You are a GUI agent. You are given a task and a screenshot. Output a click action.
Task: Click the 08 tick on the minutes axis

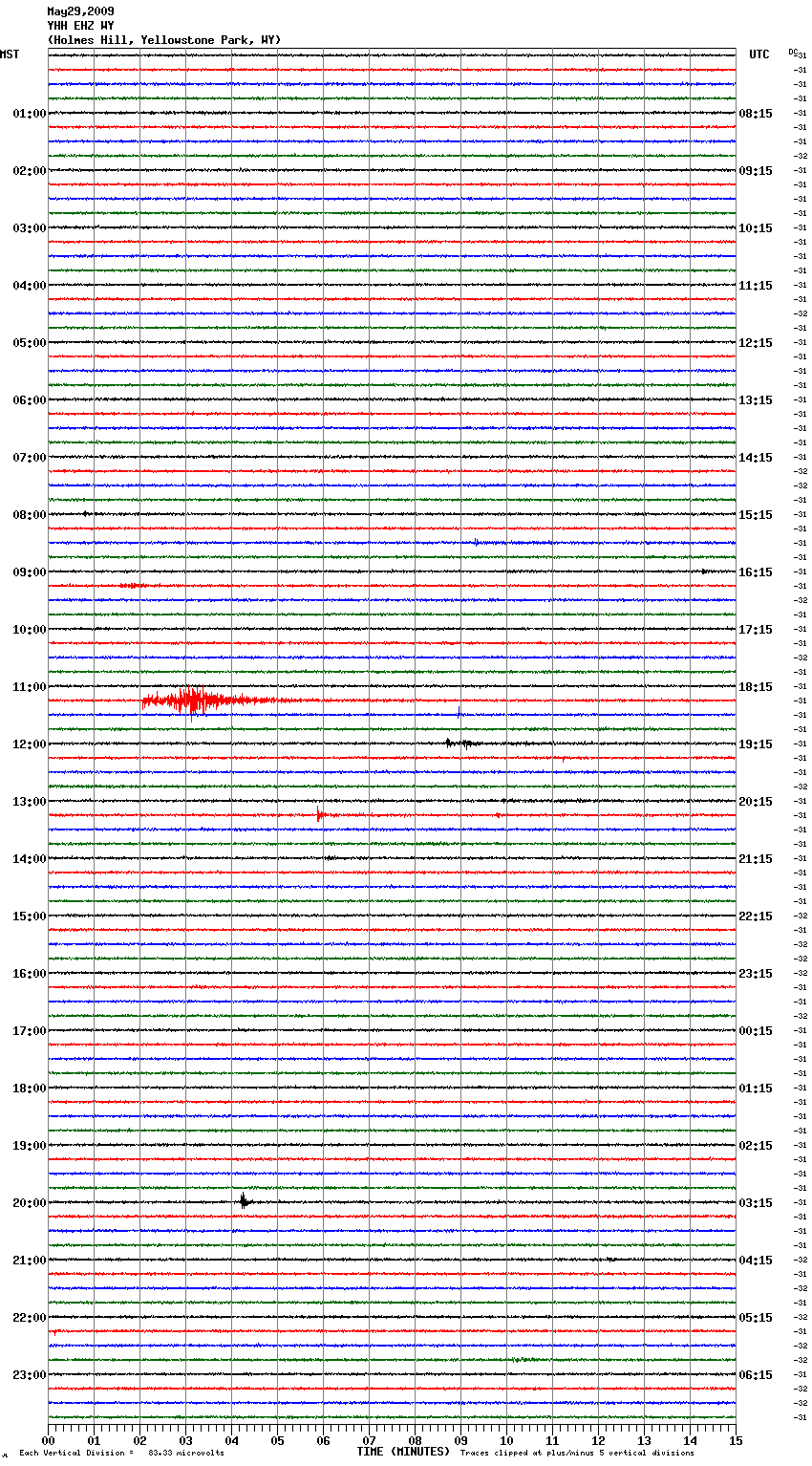coord(415,1440)
